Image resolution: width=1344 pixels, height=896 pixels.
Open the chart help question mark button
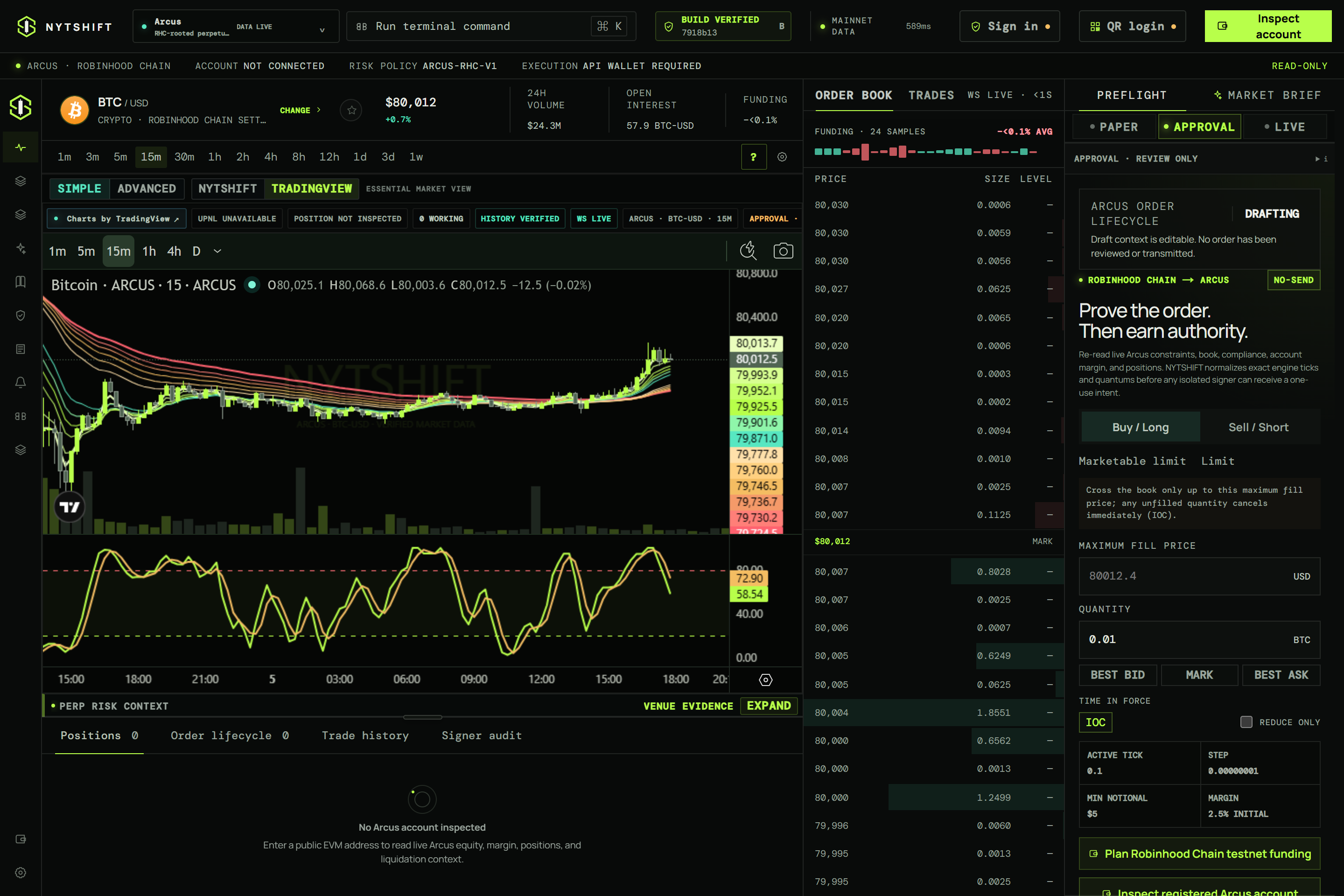754,157
